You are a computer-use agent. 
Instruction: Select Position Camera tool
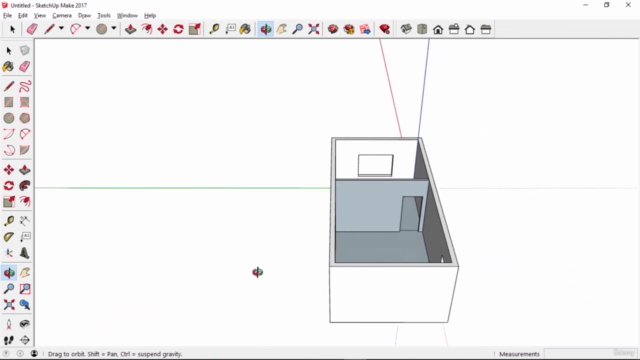pos(9,324)
